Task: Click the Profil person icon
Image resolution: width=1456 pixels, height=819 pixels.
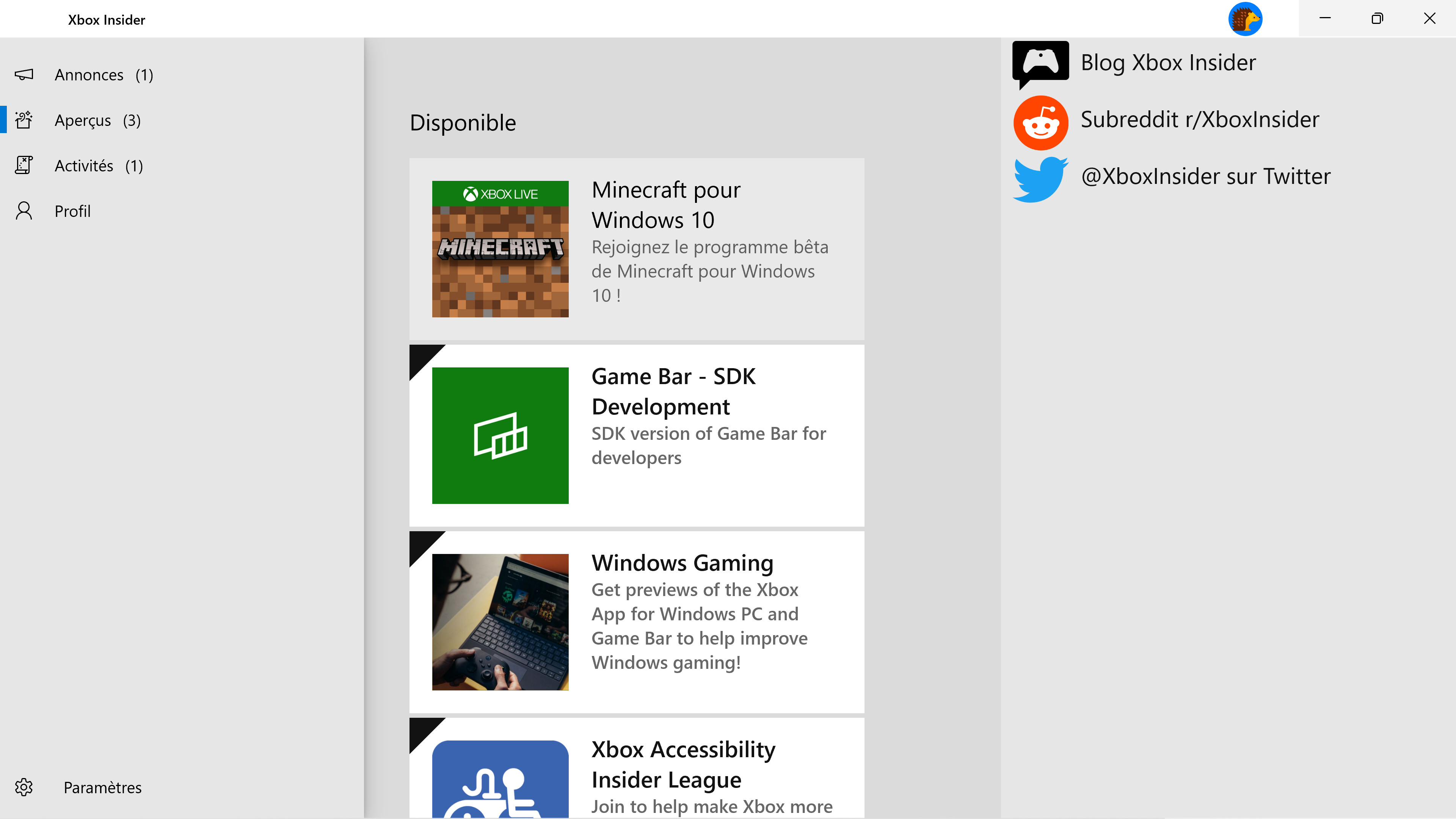Action: click(24, 211)
